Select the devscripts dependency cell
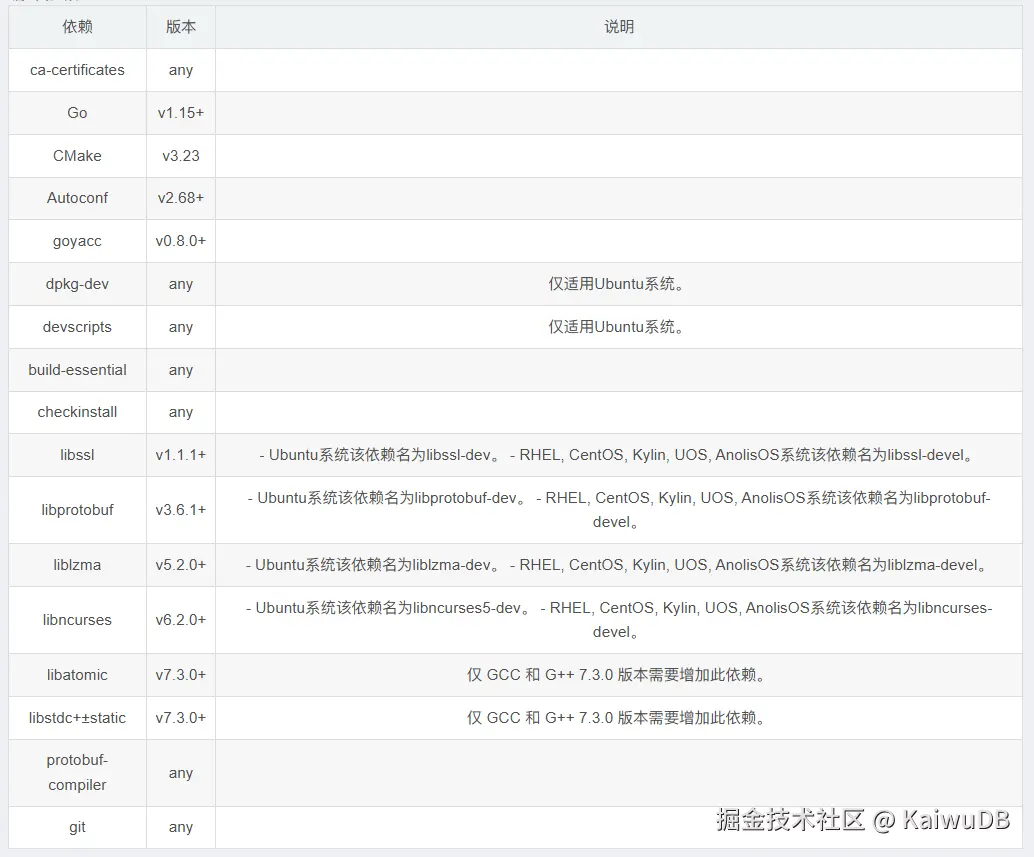Image resolution: width=1034 pixels, height=857 pixels. click(77, 327)
